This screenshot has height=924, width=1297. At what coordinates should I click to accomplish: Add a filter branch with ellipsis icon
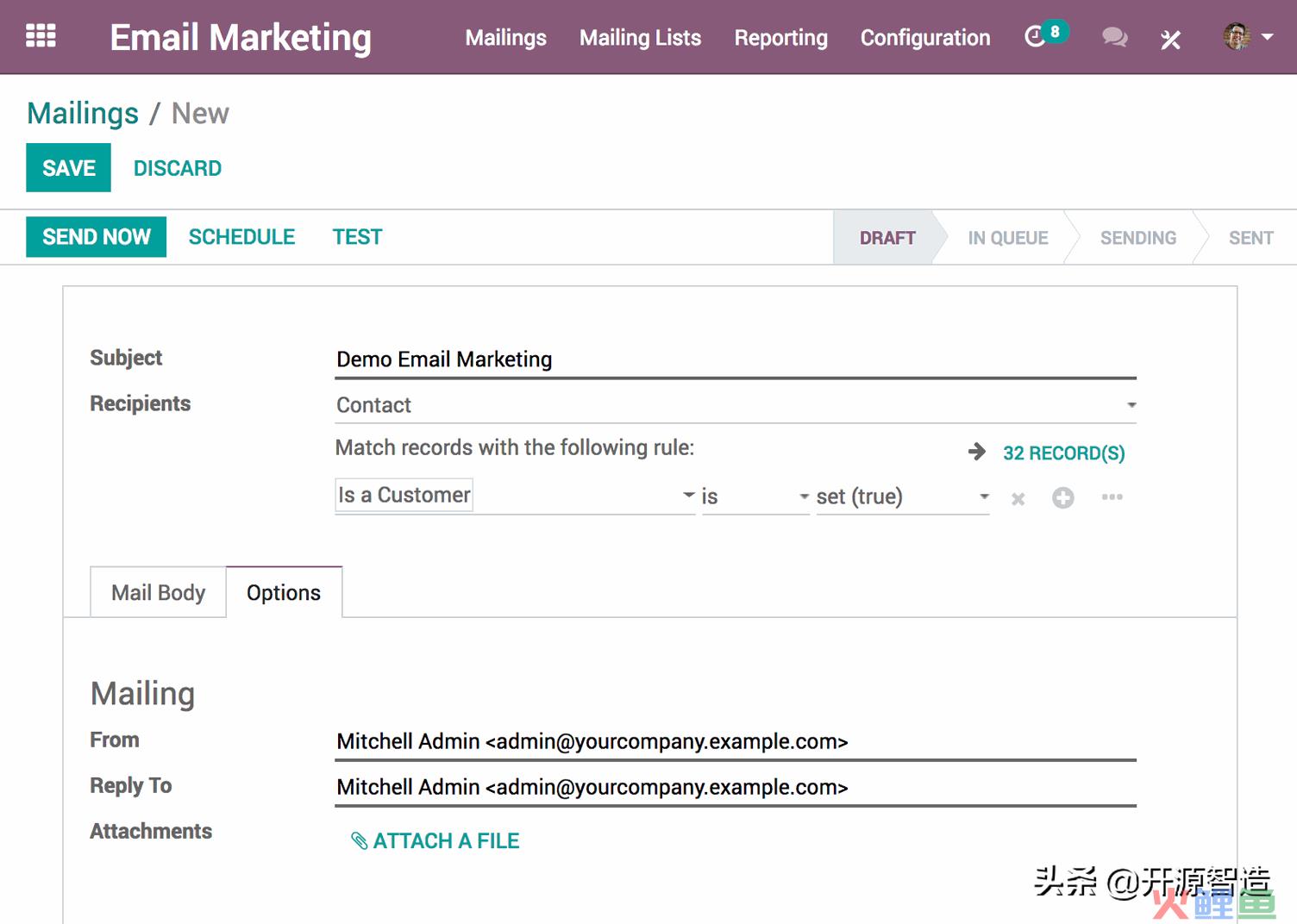point(1112,496)
